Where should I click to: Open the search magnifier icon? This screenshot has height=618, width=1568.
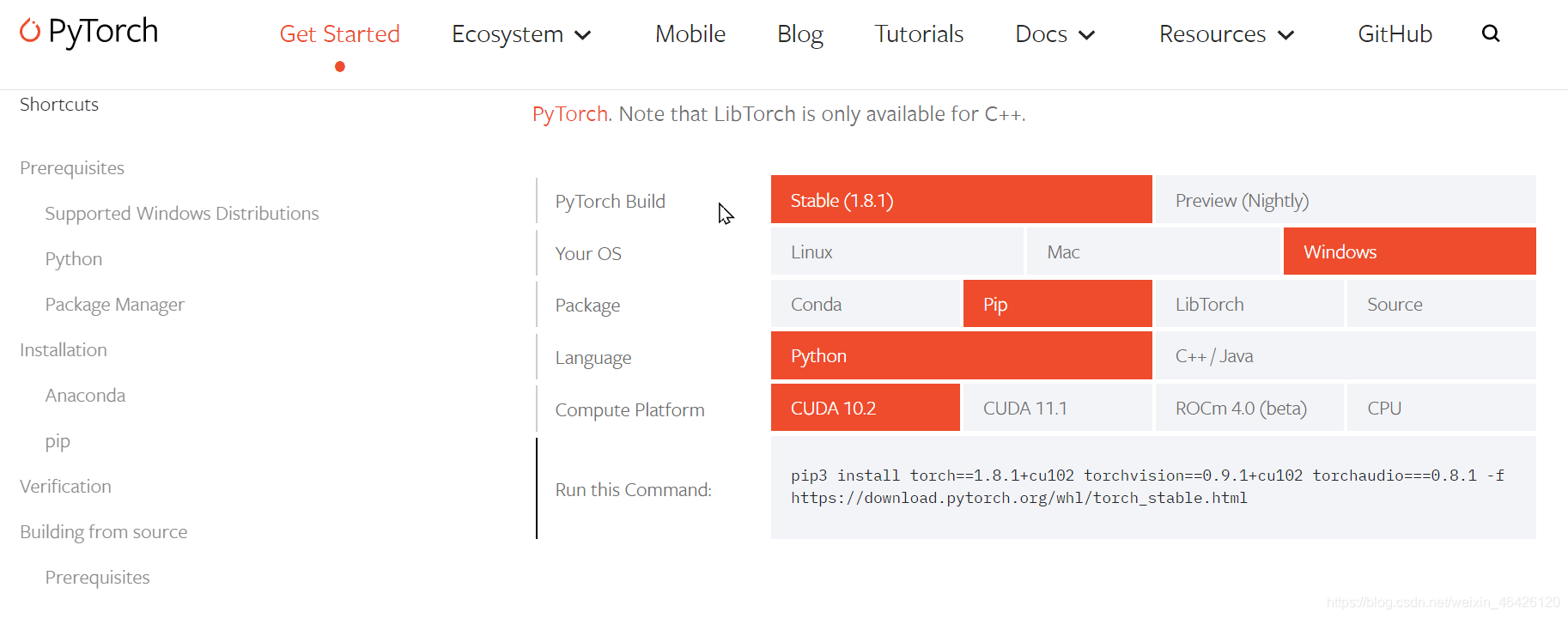tap(1491, 33)
